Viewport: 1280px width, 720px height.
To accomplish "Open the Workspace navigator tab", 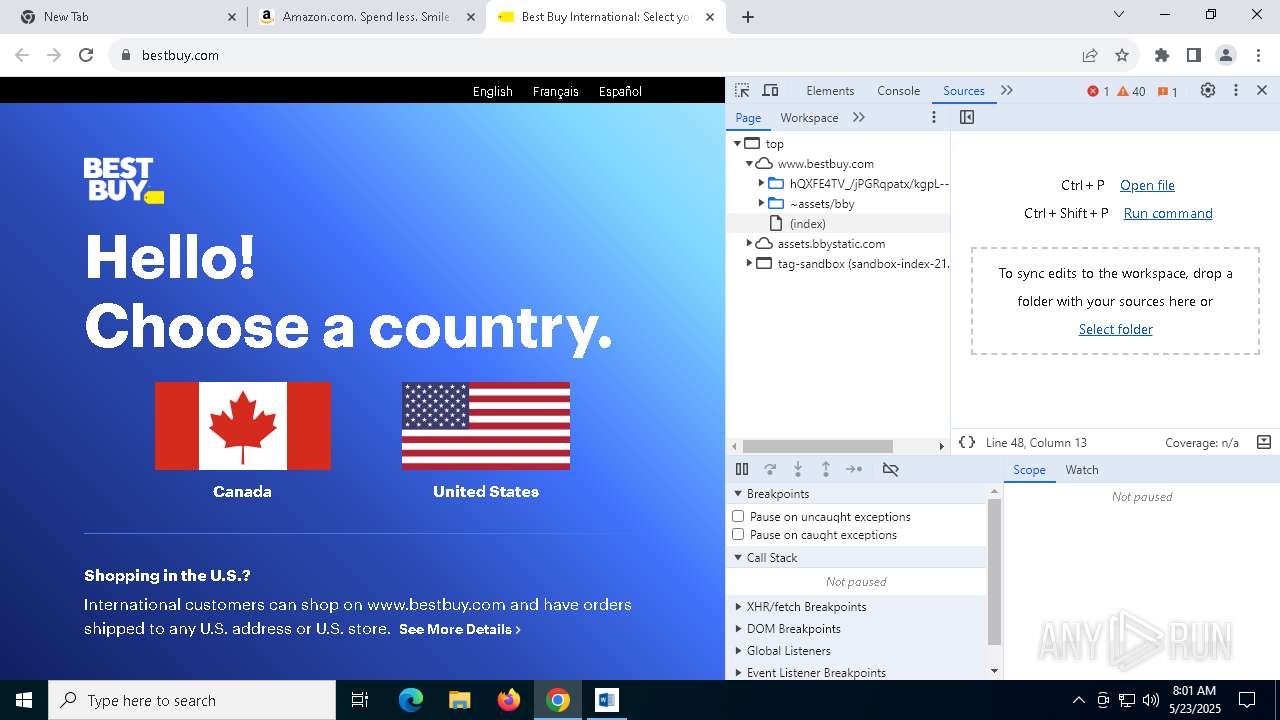I will click(x=809, y=117).
